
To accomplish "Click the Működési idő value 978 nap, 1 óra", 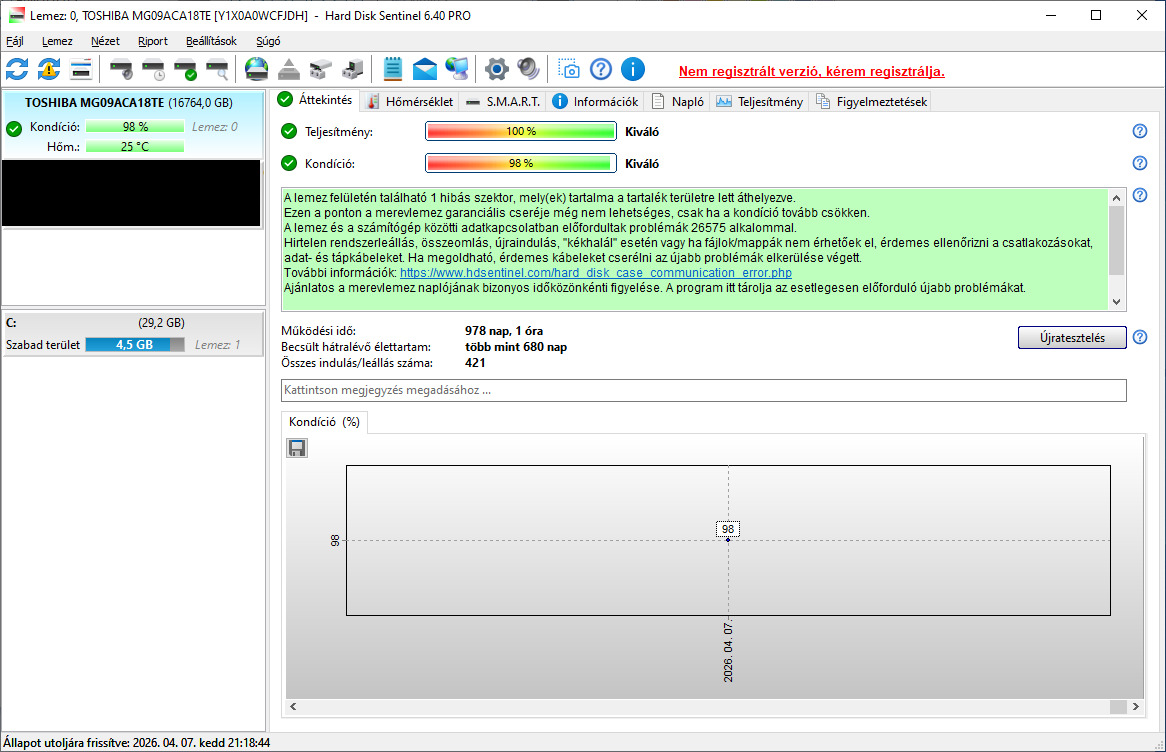I will 504,331.
